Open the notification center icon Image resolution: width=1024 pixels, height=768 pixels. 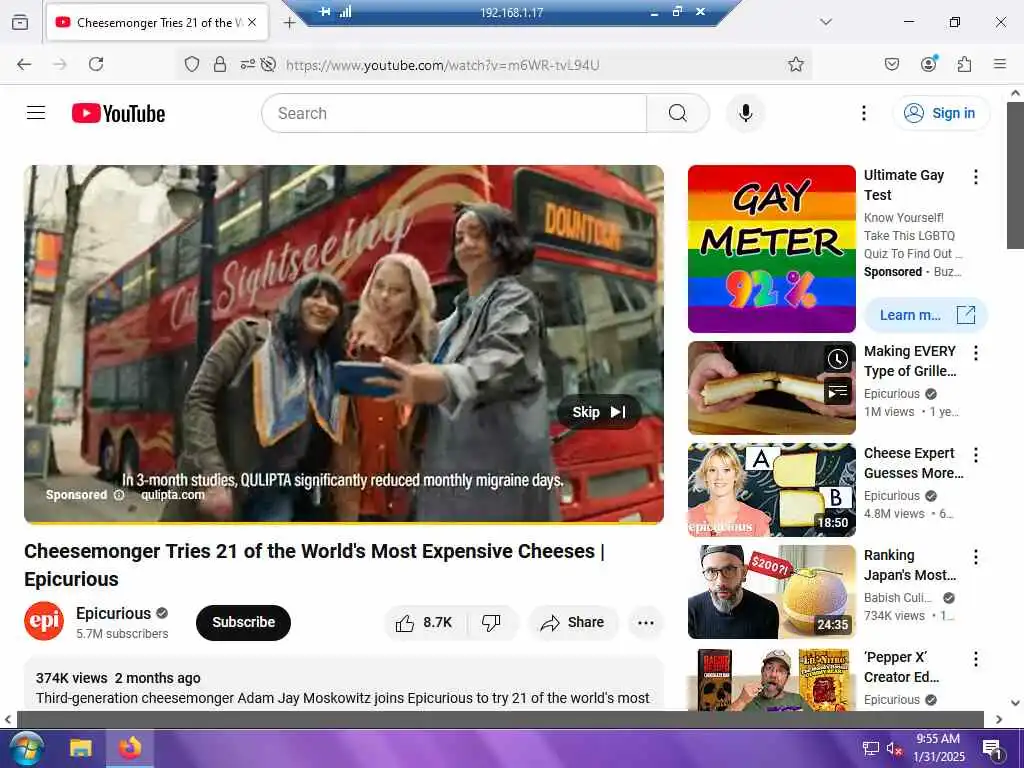(x=993, y=749)
